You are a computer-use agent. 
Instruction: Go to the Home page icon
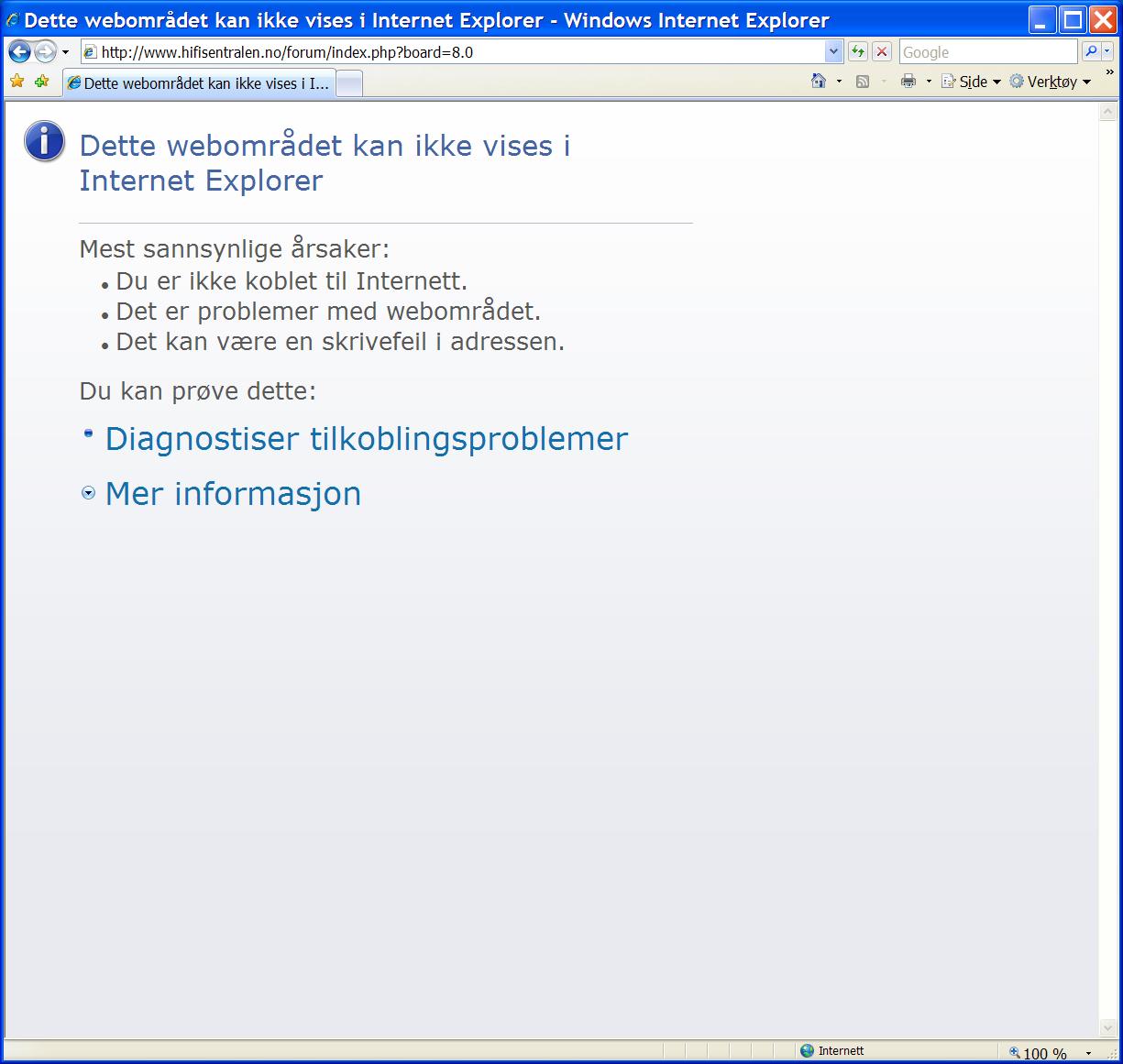(x=819, y=82)
